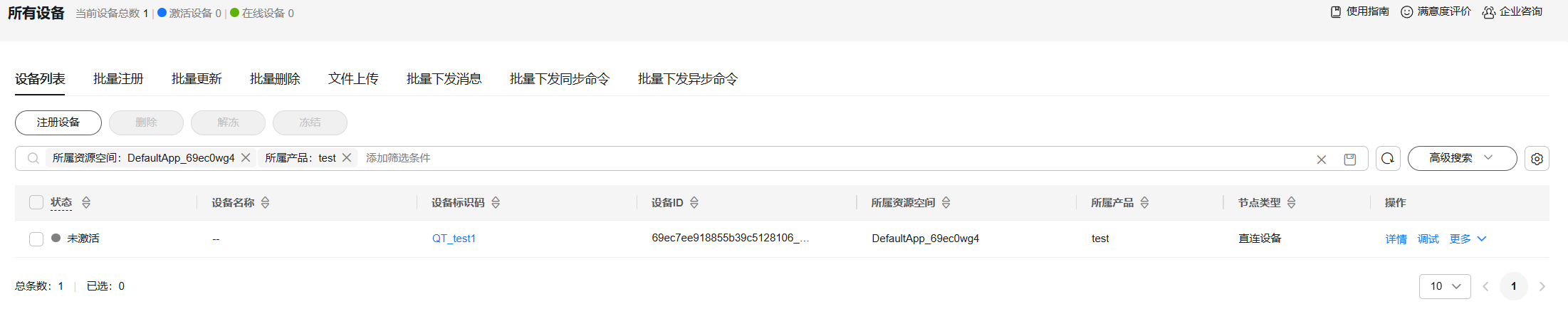The image size is (1568, 319).
Task: Click the disabled 冻结 button
Action: coord(310,122)
